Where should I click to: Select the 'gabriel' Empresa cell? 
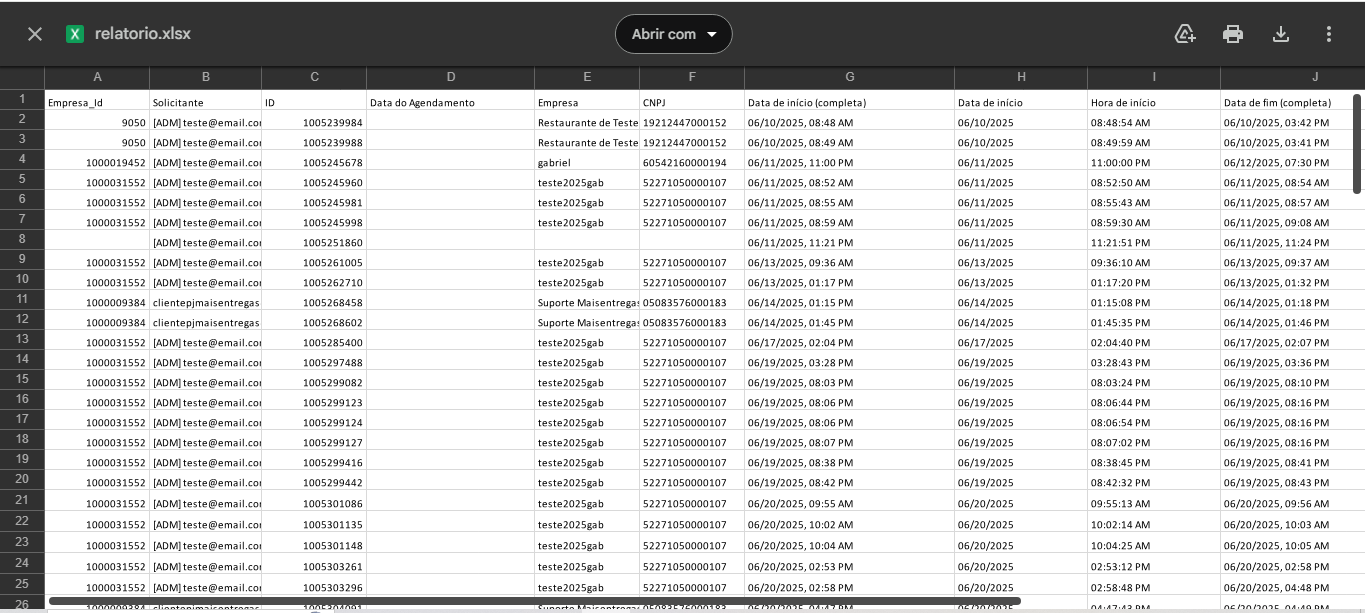(587, 162)
